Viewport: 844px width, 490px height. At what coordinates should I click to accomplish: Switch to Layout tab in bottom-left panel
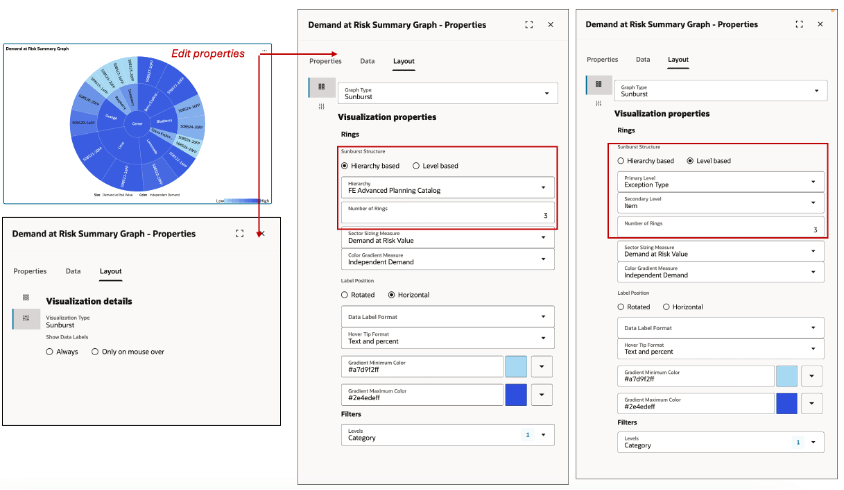coord(110,271)
